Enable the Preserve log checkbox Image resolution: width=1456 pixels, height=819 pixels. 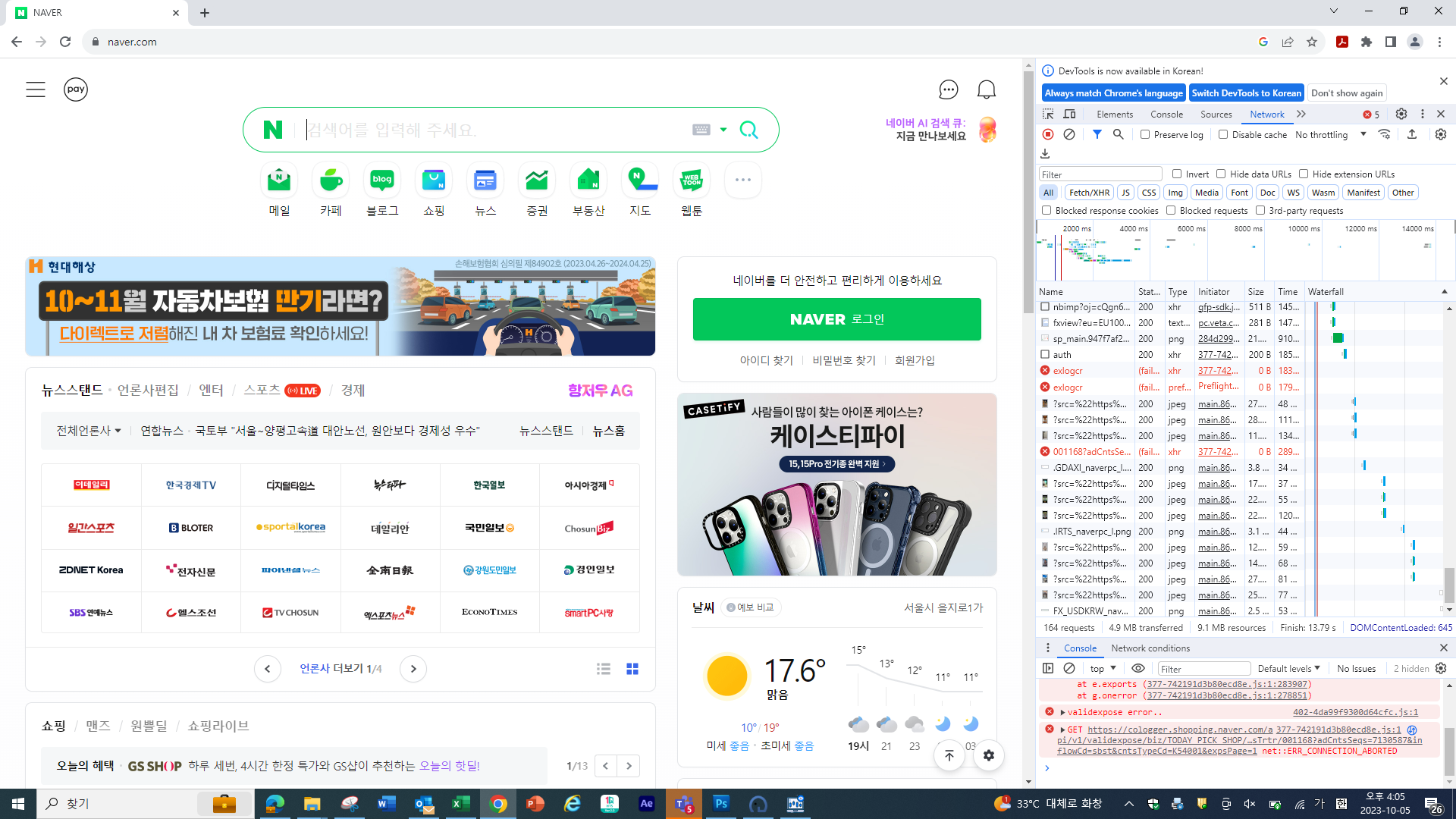(1145, 134)
